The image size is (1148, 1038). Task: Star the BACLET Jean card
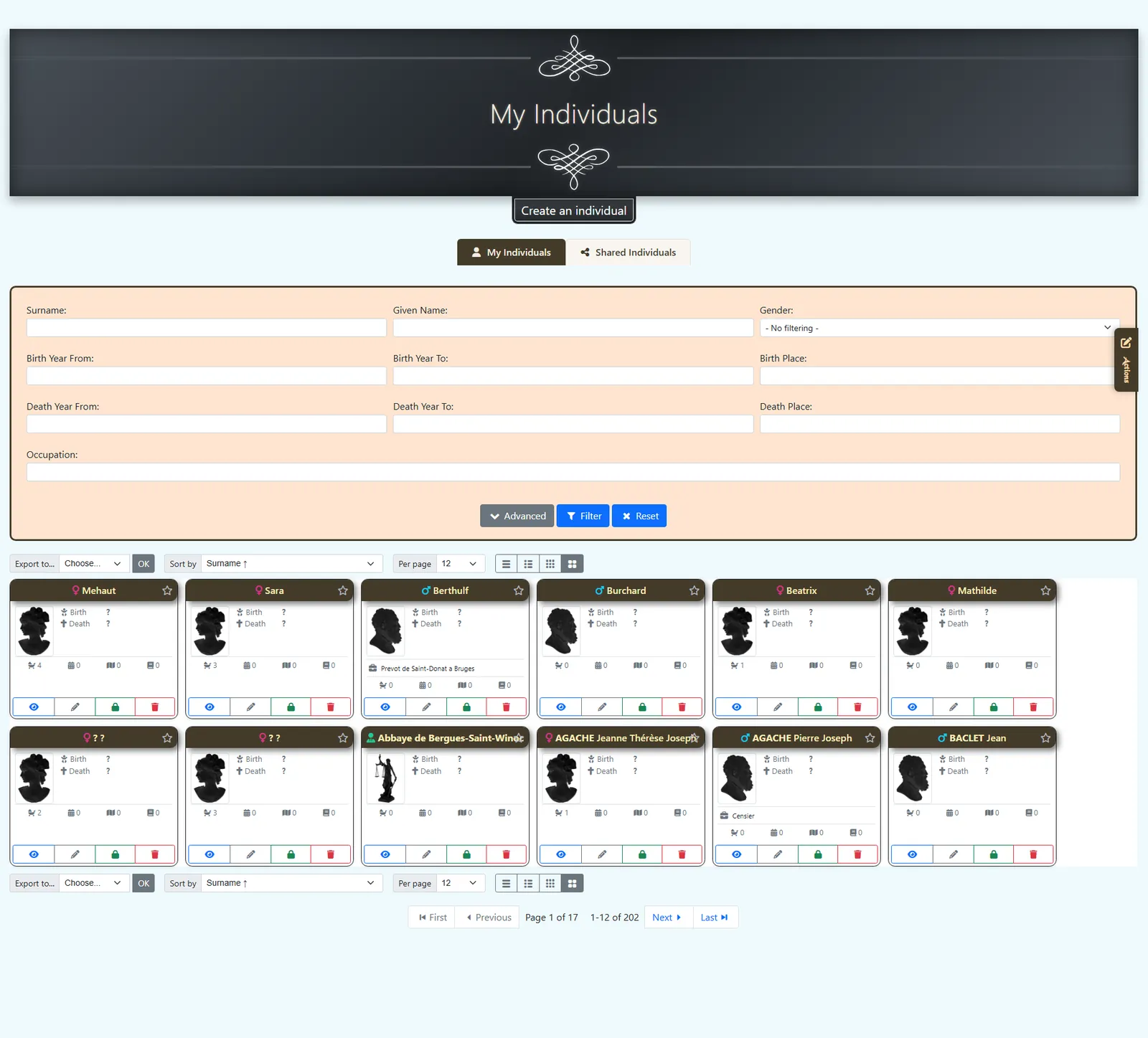click(x=1045, y=738)
